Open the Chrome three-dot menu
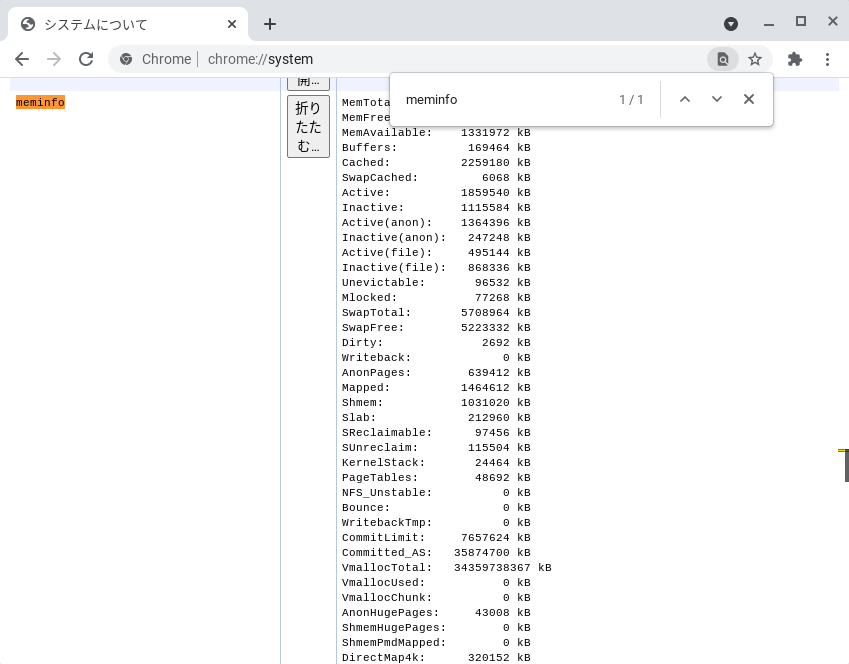Image resolution: width=849 pixels, height=664 pixels. (x=827, y=59)
